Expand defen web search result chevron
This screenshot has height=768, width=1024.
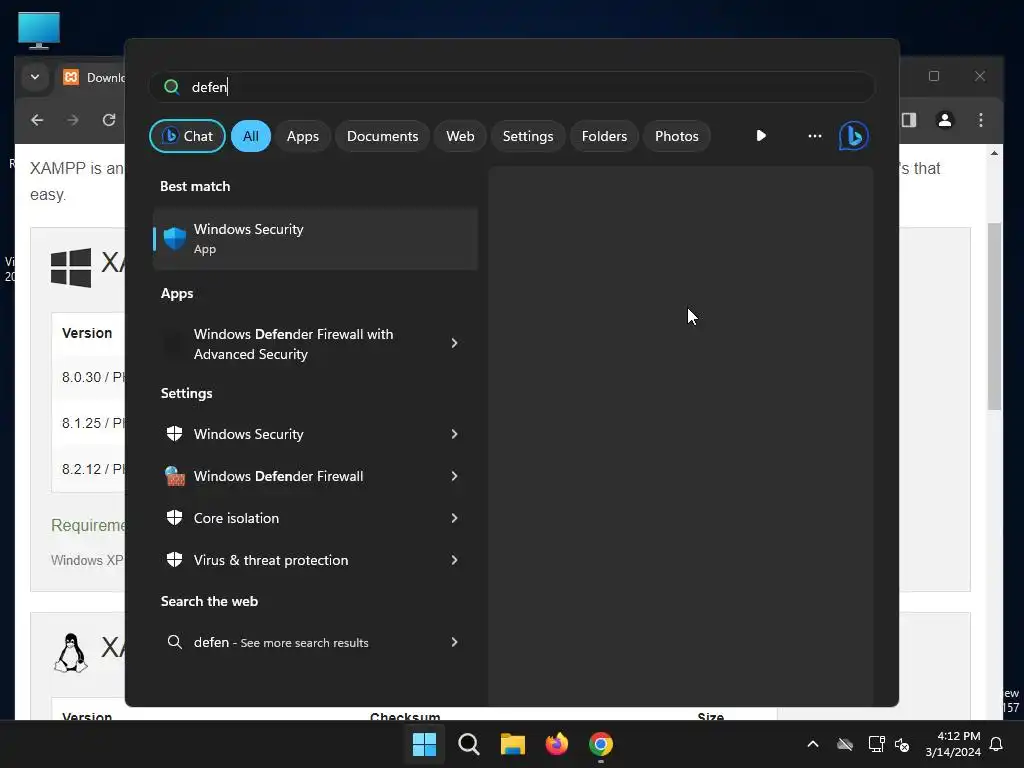pos(455,642)
